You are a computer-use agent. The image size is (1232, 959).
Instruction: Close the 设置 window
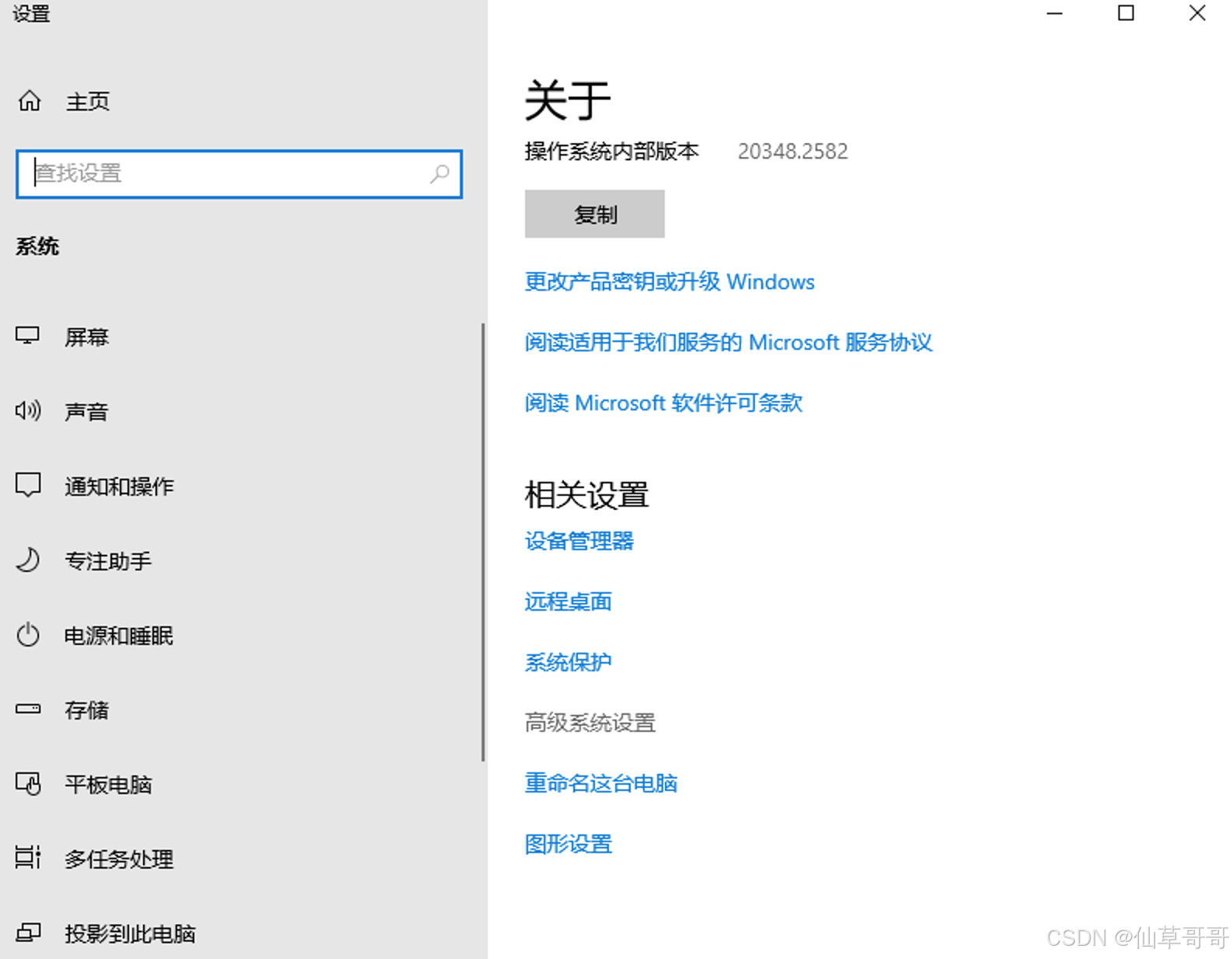pos(1197,13)
